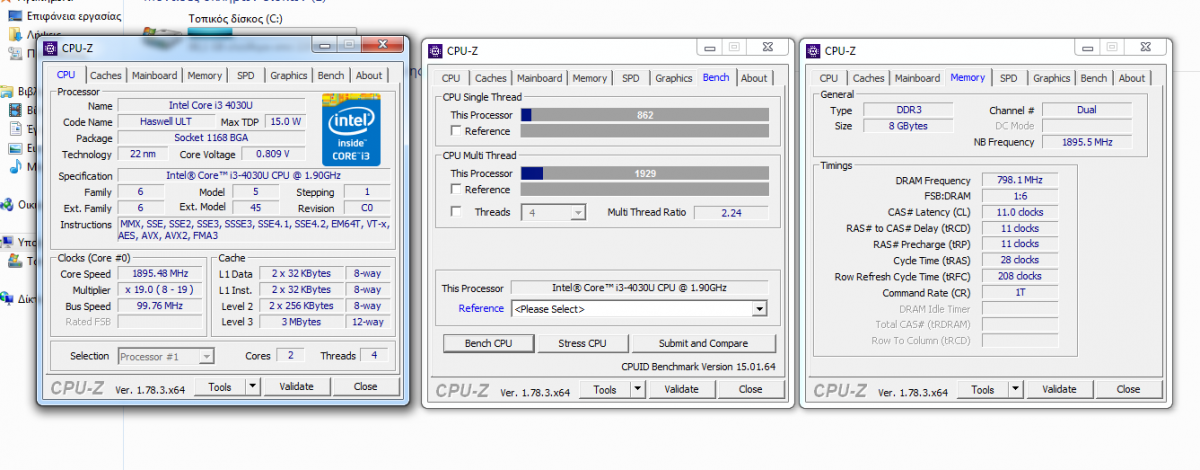Open the Bench tab in CPU window

[331, 75]
